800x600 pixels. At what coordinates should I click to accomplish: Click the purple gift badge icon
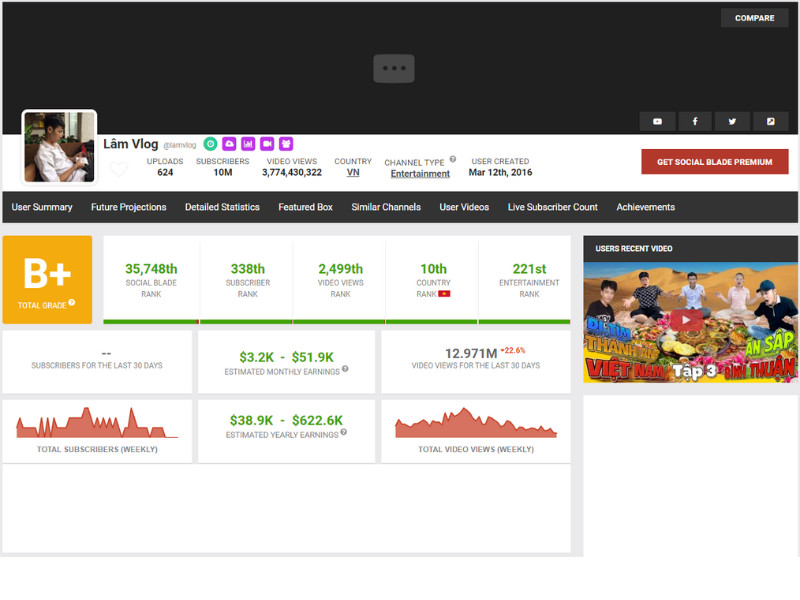286,144
